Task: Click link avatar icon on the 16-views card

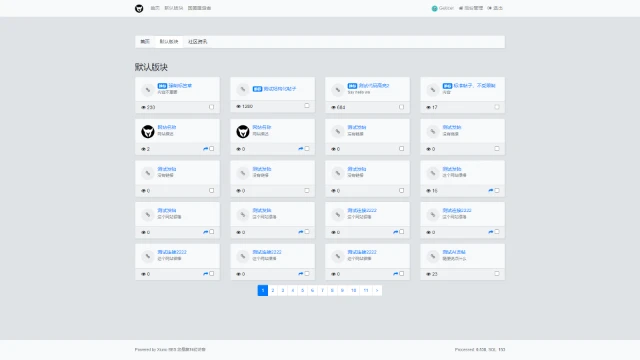Action: [433, 173]
